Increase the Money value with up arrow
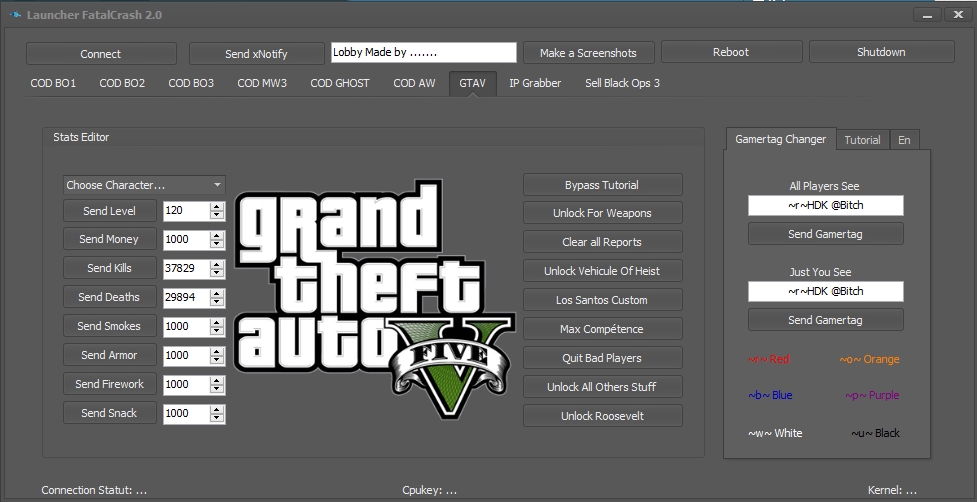The height and width of the screenshot is (502, 977). 217,235
